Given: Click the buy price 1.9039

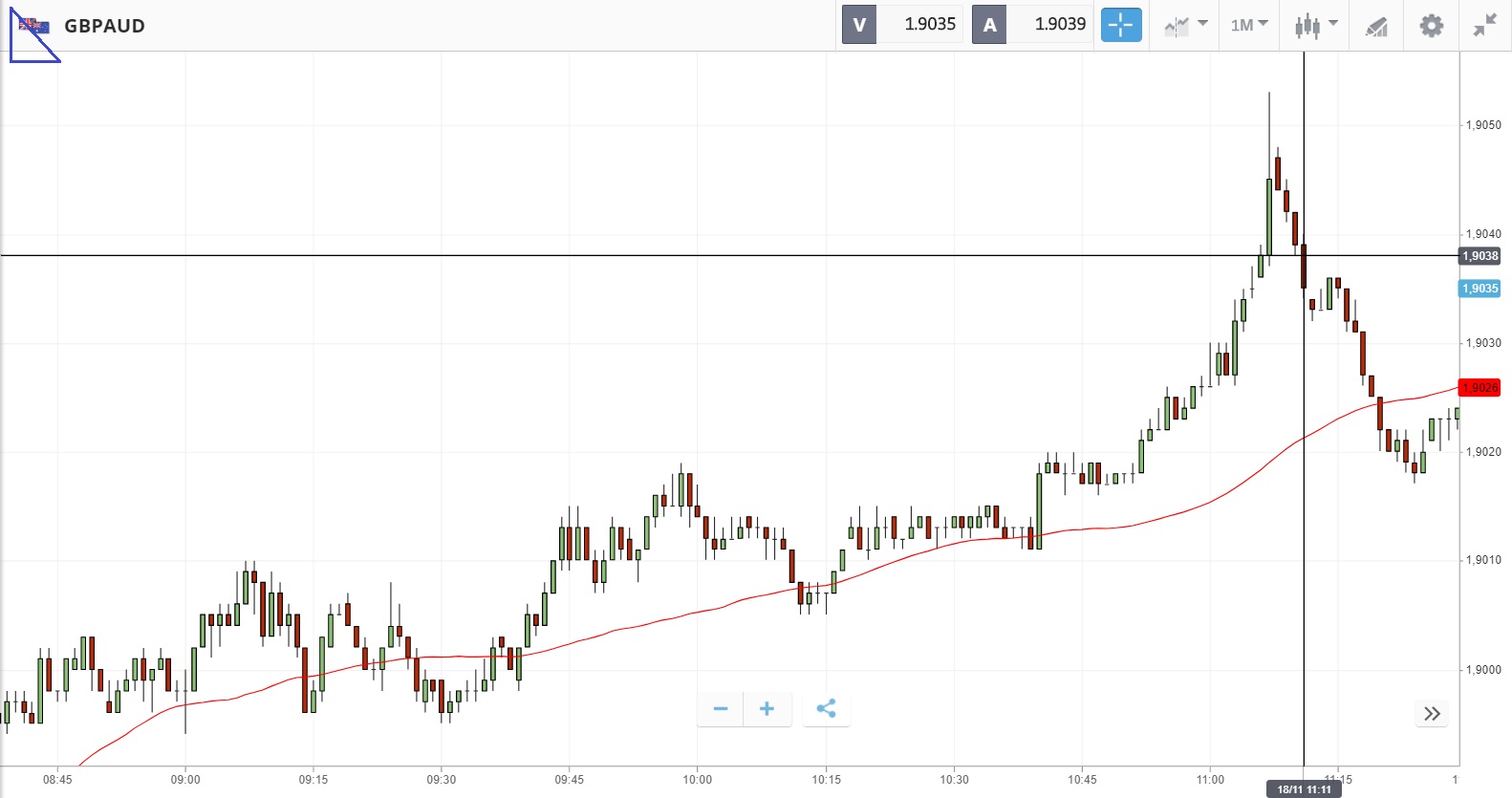Looking at the screenshot, I should (1059, 25).
